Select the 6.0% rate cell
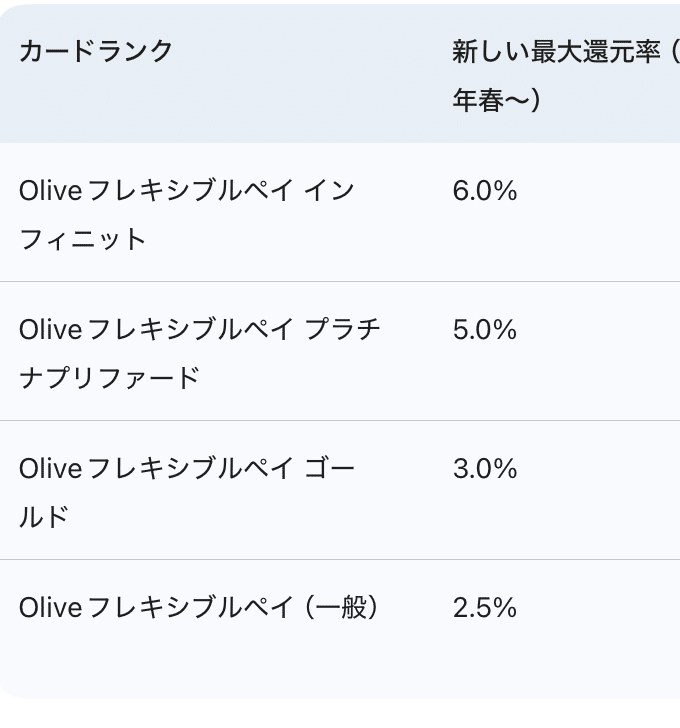 click(485, 191)
